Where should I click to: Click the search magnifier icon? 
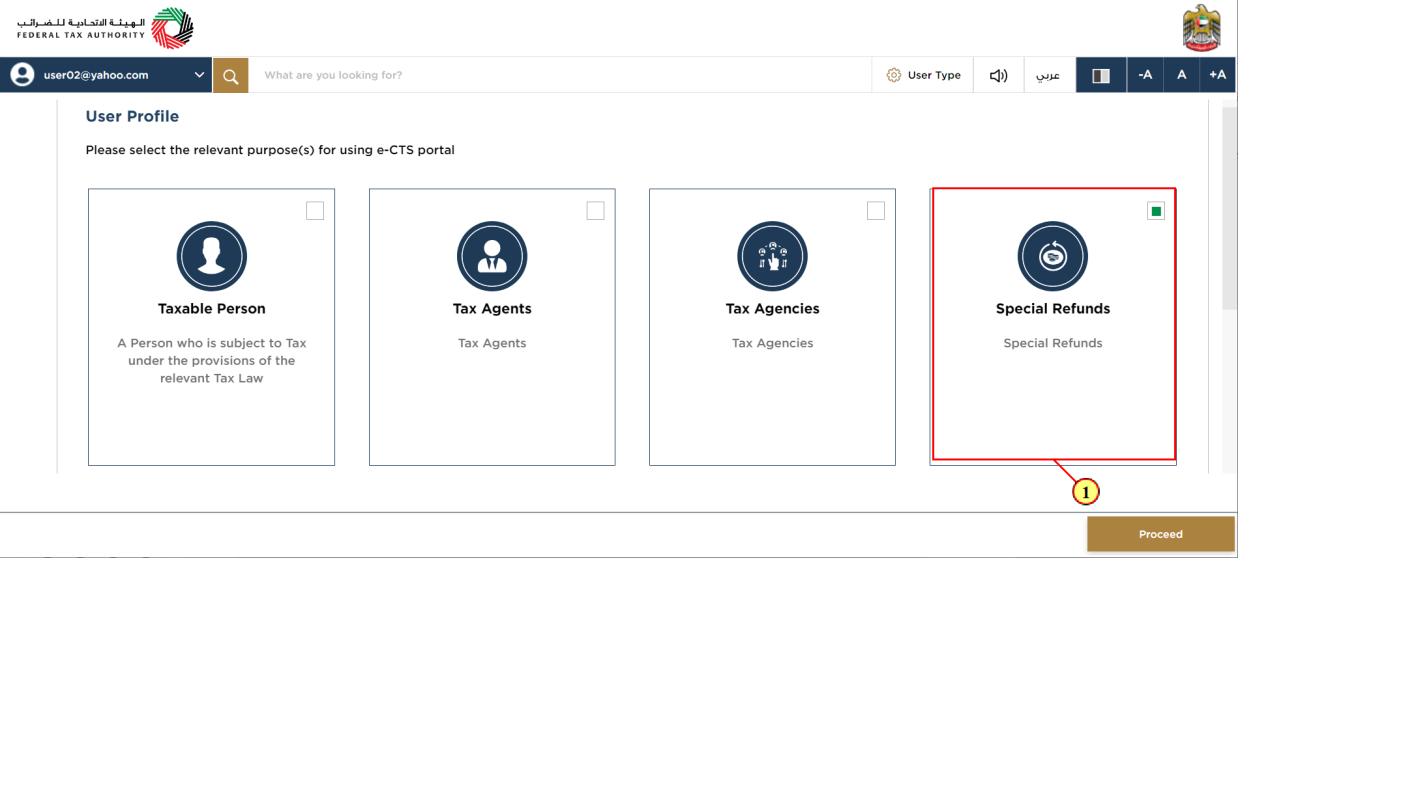coord(230,75)
